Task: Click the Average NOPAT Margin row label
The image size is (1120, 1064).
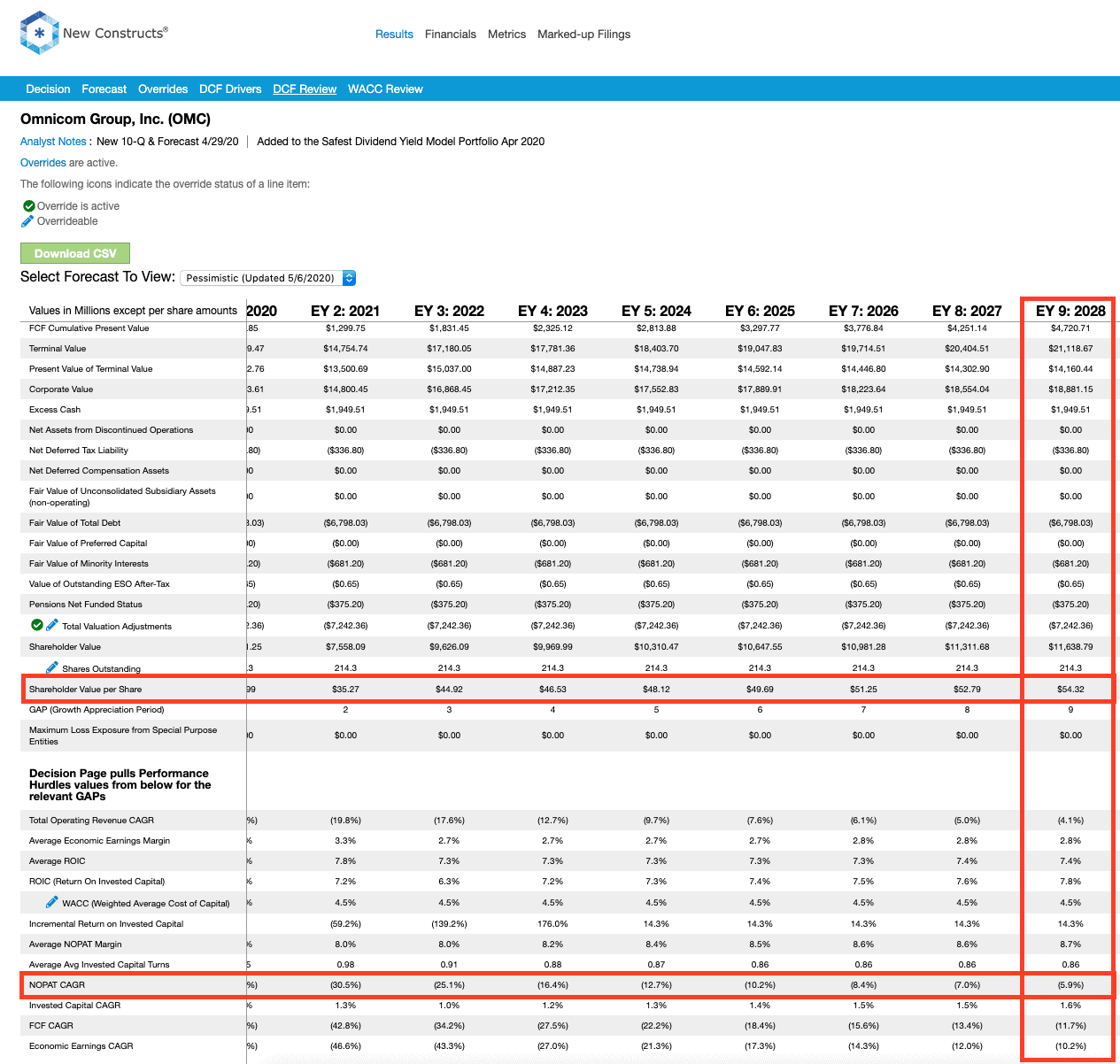Action: 75,944
